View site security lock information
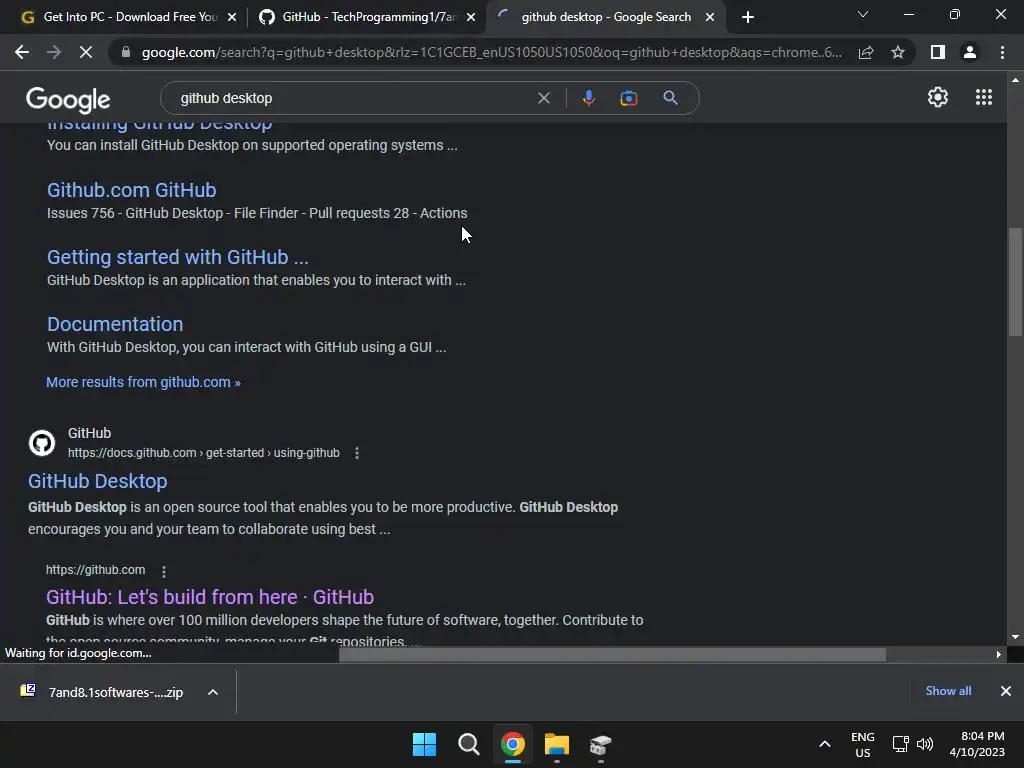This screenshot has width=1024, height=768. [125, 52]
